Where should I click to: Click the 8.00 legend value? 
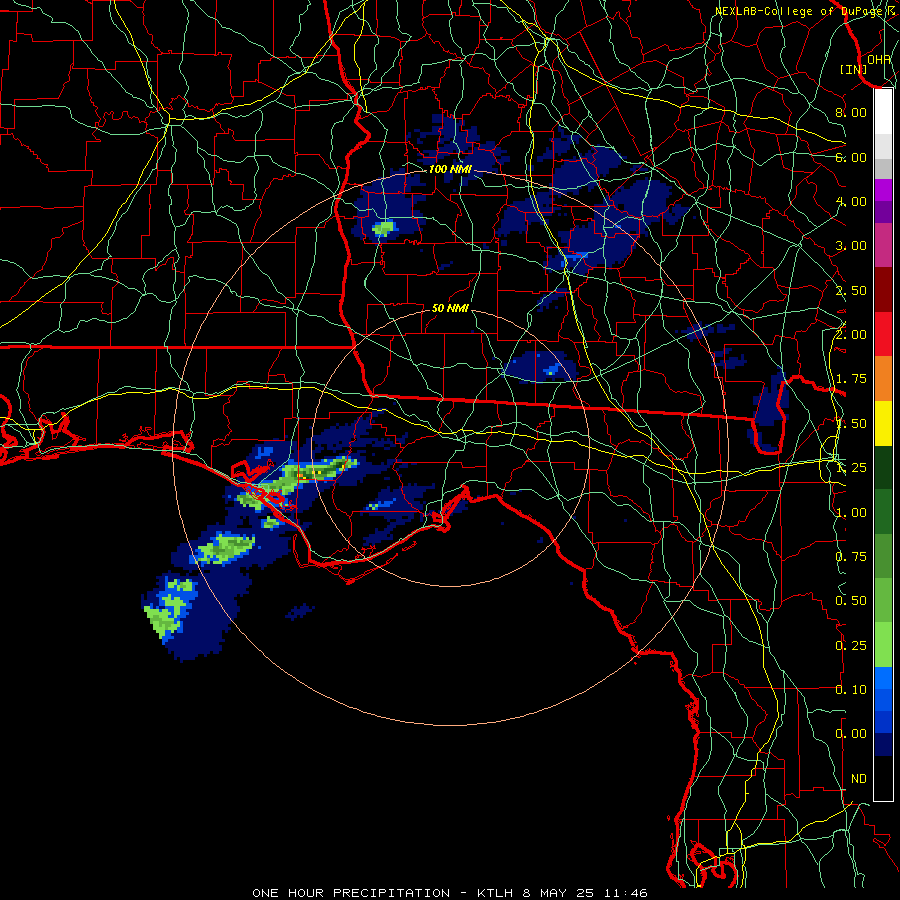(851, 112)
